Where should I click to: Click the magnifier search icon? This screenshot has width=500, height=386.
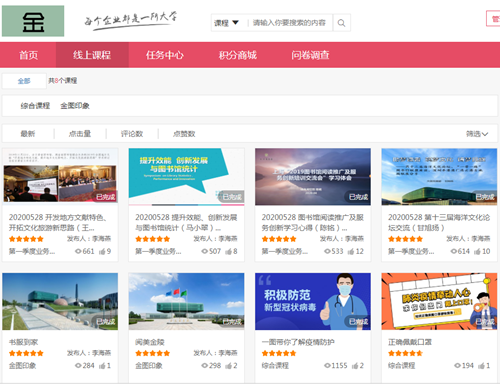[341, 23]
